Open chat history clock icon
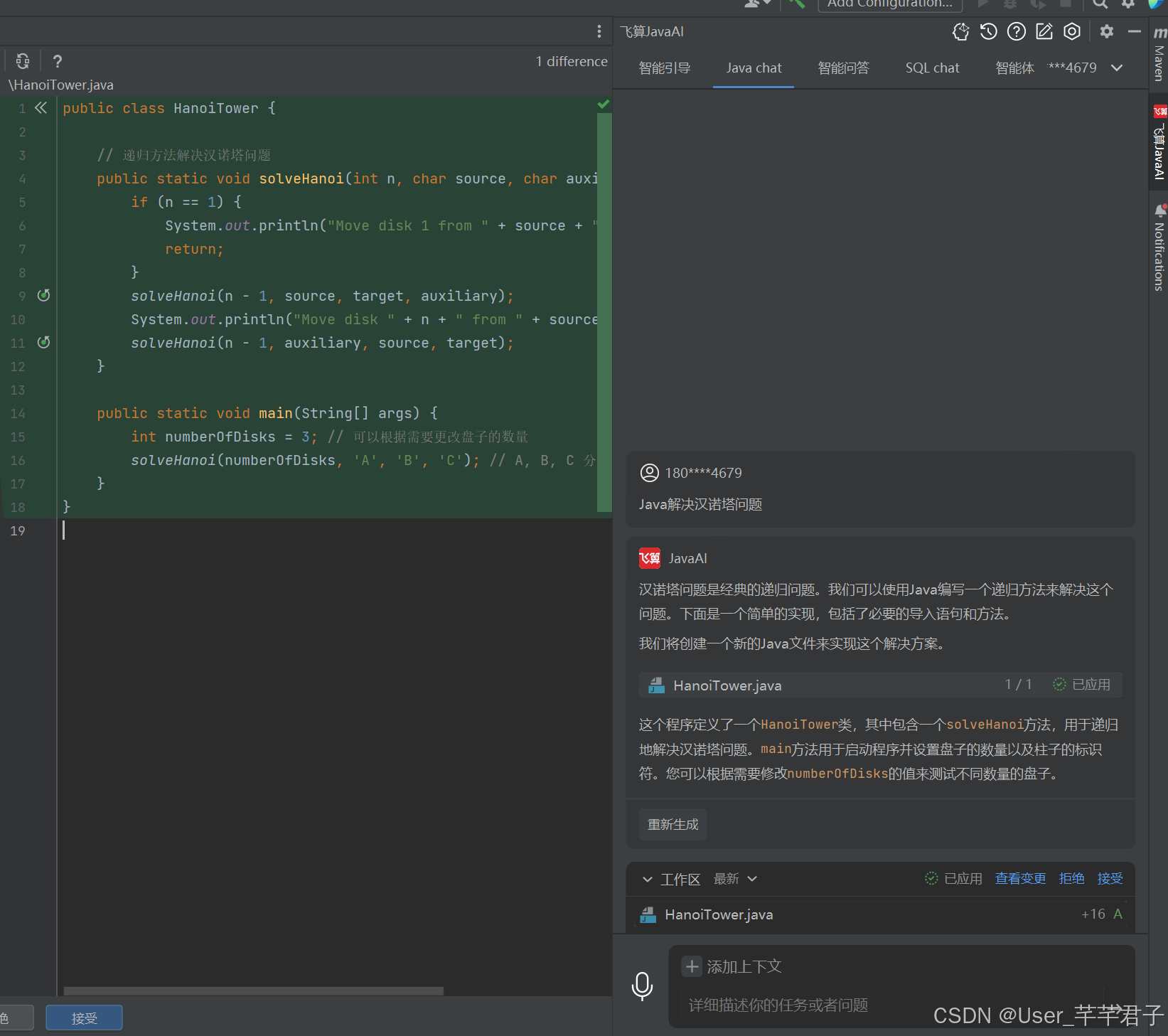Screen dimensions: 1168x1036 click(x=988, y=31)
